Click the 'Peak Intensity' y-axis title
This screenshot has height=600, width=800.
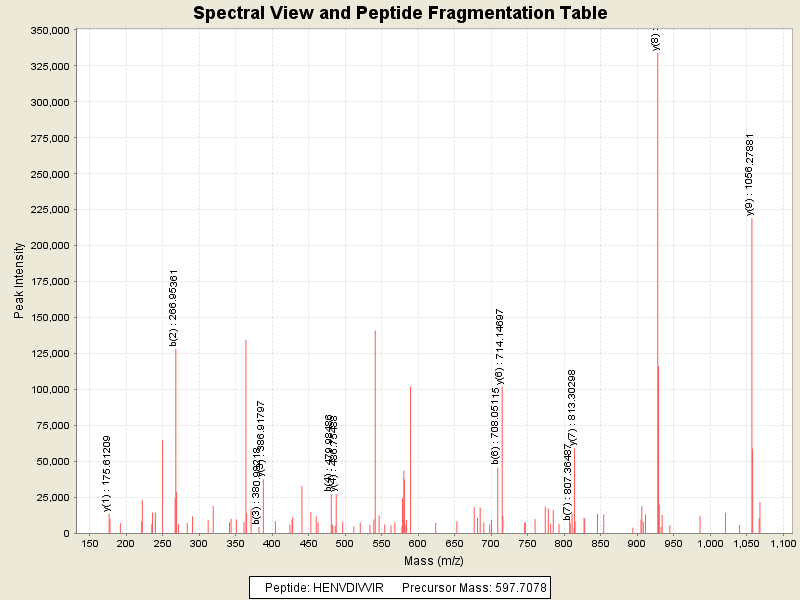tap(19, 281)
